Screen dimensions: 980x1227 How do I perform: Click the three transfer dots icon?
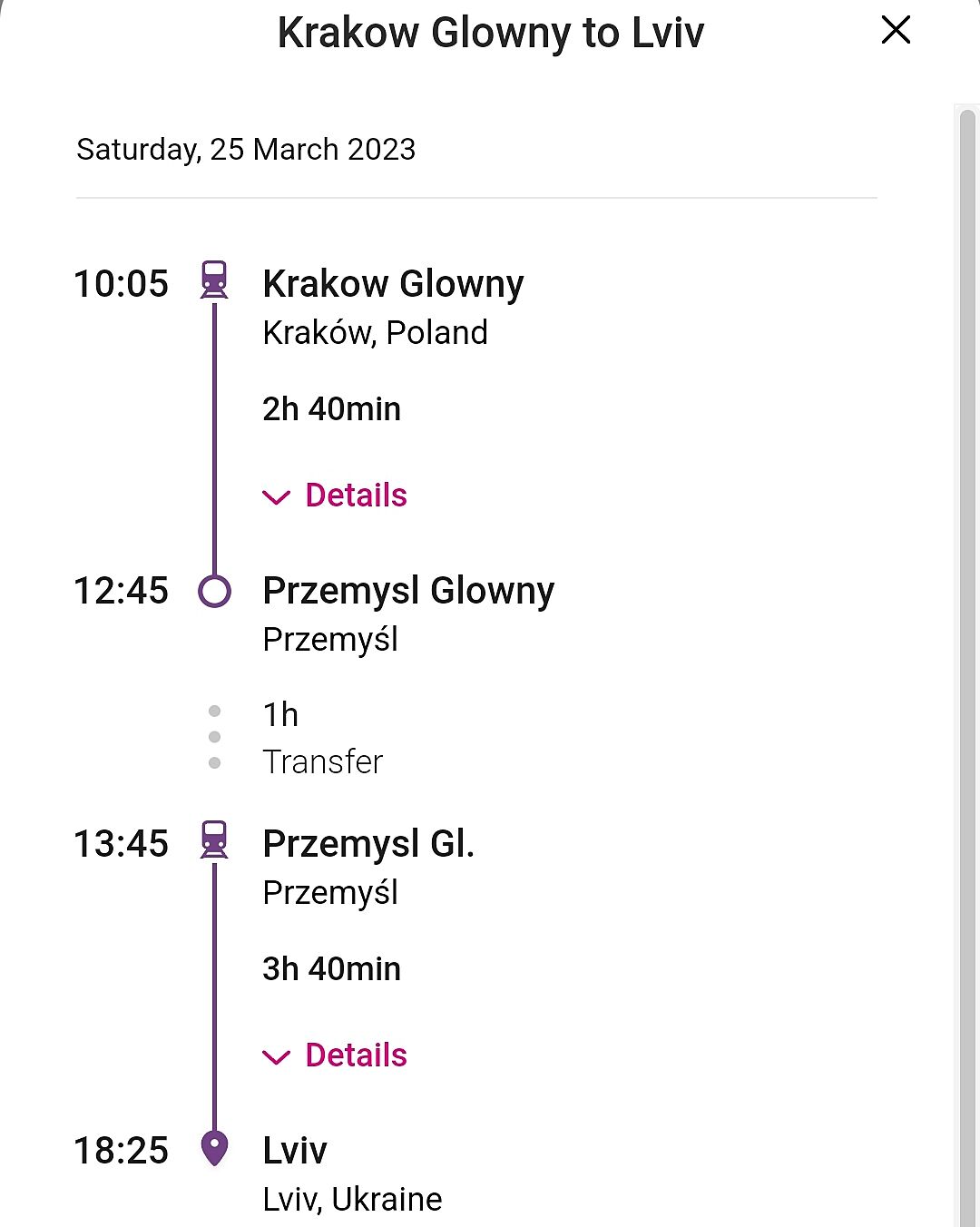tap(214, 737)
